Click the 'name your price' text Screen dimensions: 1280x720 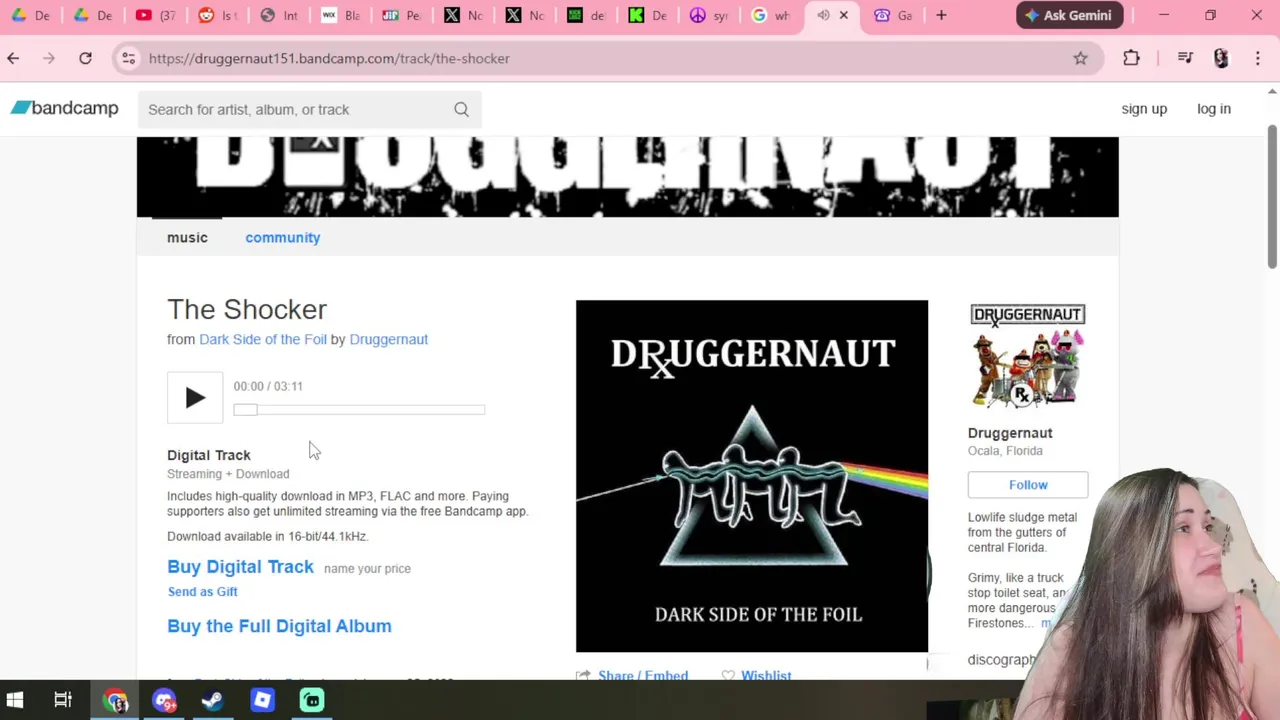coord(367,568)
